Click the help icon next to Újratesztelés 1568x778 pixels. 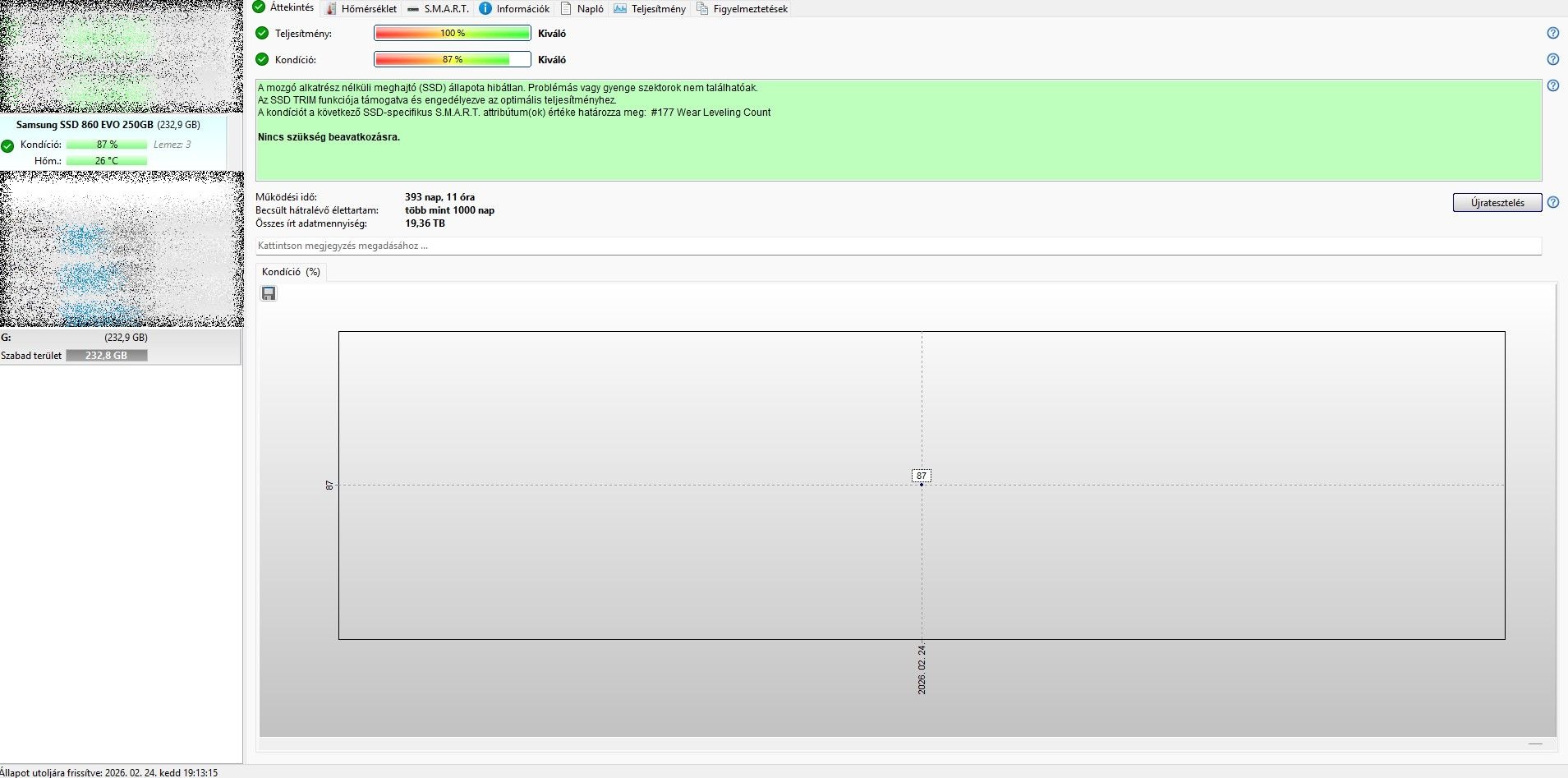tap(1552, 202)
